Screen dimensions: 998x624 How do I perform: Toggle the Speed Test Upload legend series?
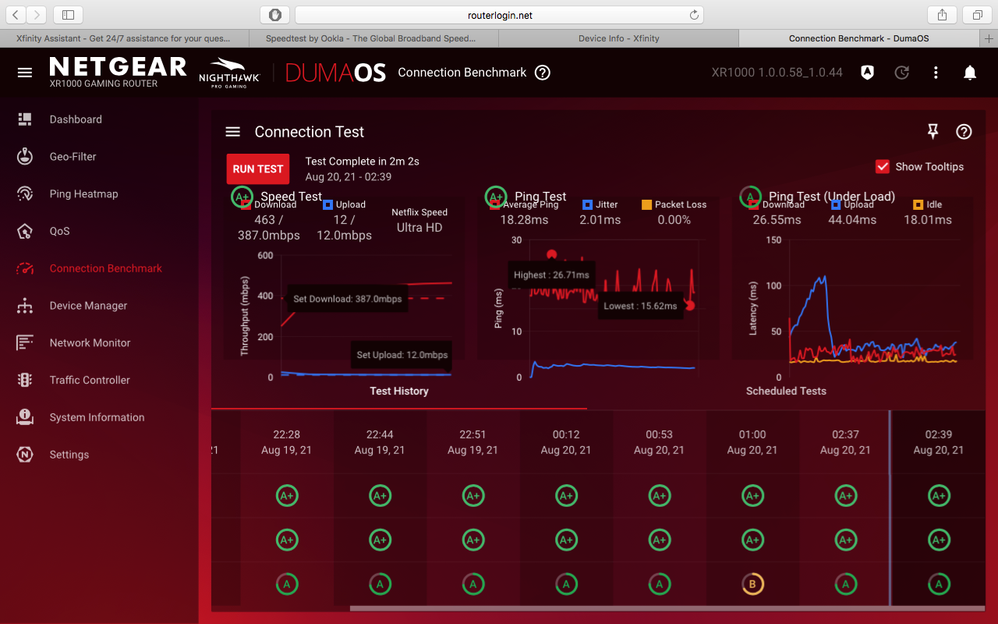click(x=344, y=204)
